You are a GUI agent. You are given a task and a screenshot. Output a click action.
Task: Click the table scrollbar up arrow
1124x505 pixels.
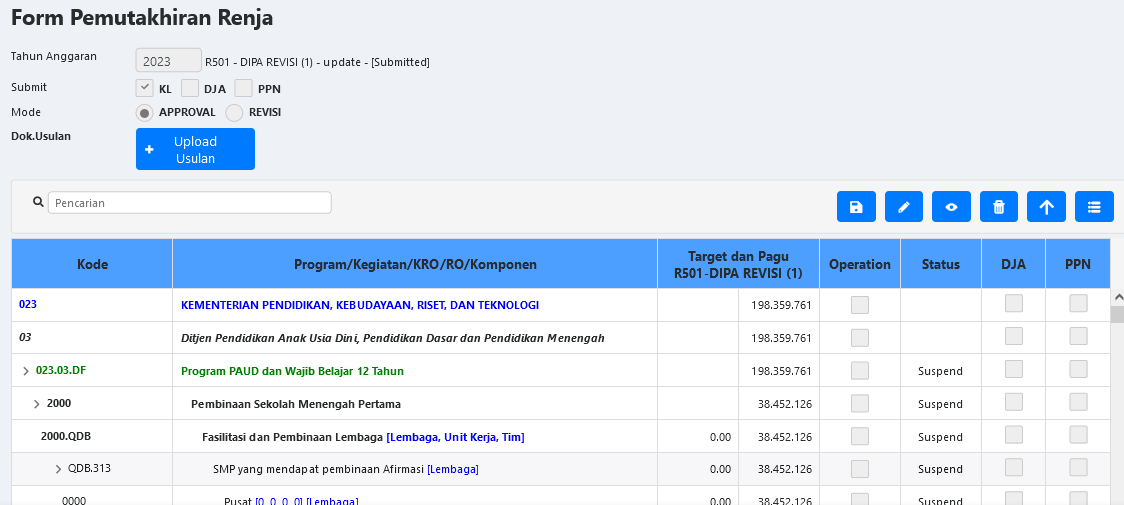coord(1116,298)
